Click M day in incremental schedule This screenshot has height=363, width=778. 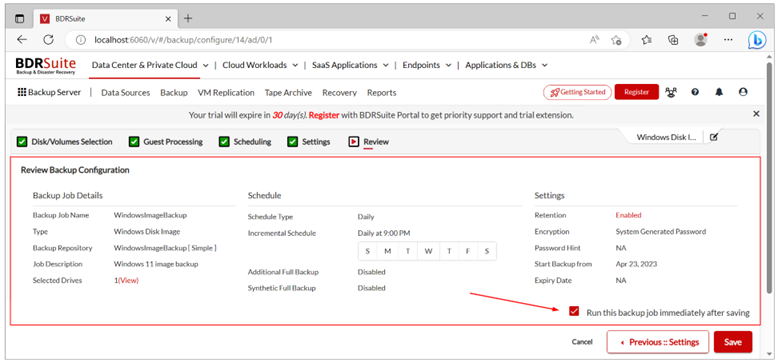click(x=388, y=251)
